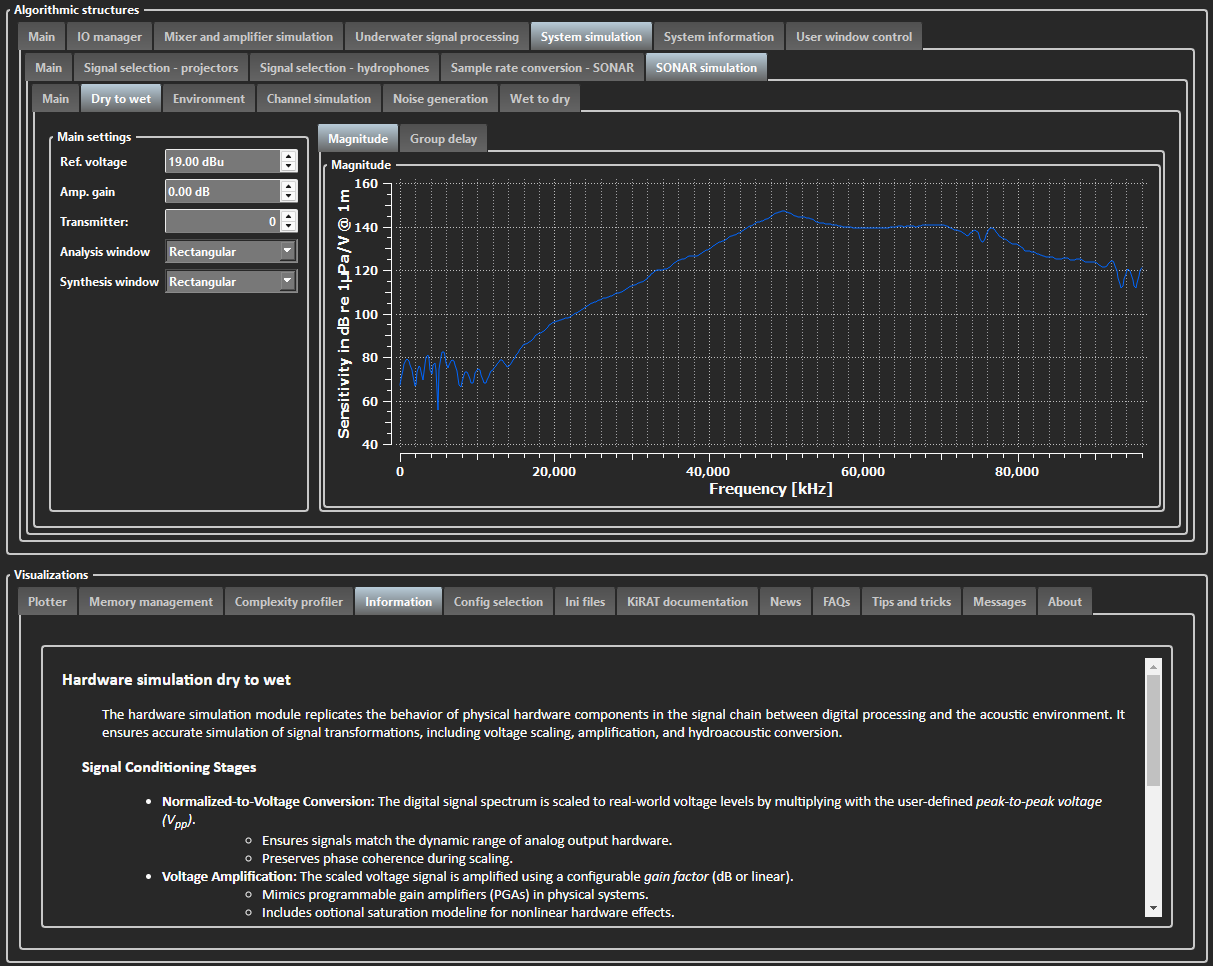
Task: Open the Synthesis window dropdown
Action: pos(231,281)
